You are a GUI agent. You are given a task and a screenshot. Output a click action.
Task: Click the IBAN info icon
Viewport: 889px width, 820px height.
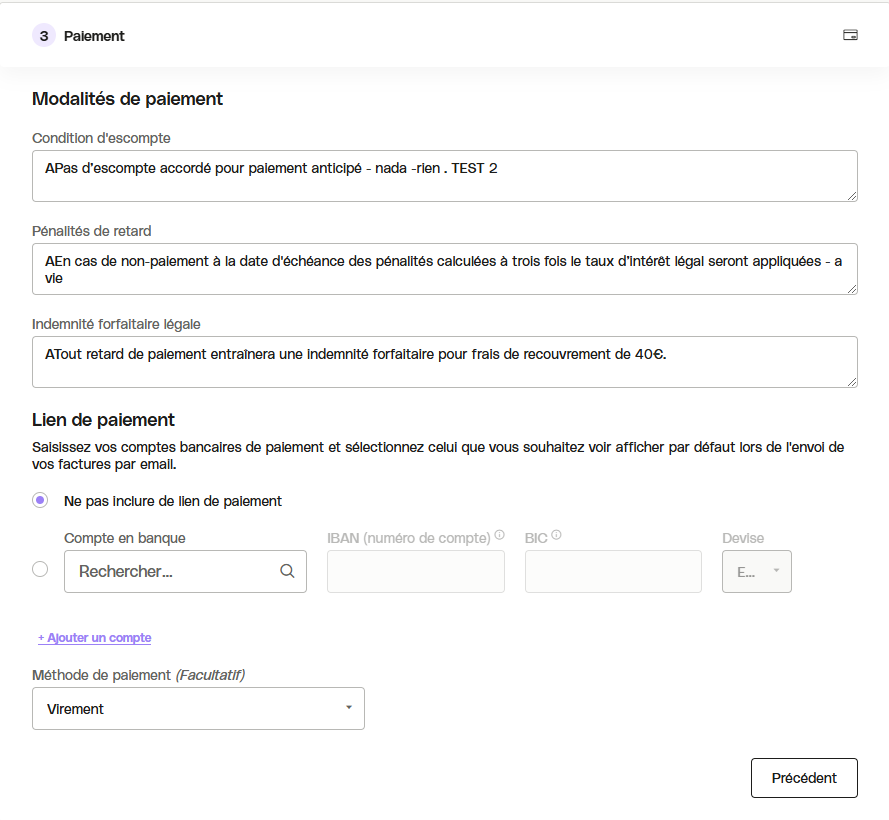(499, 535)
